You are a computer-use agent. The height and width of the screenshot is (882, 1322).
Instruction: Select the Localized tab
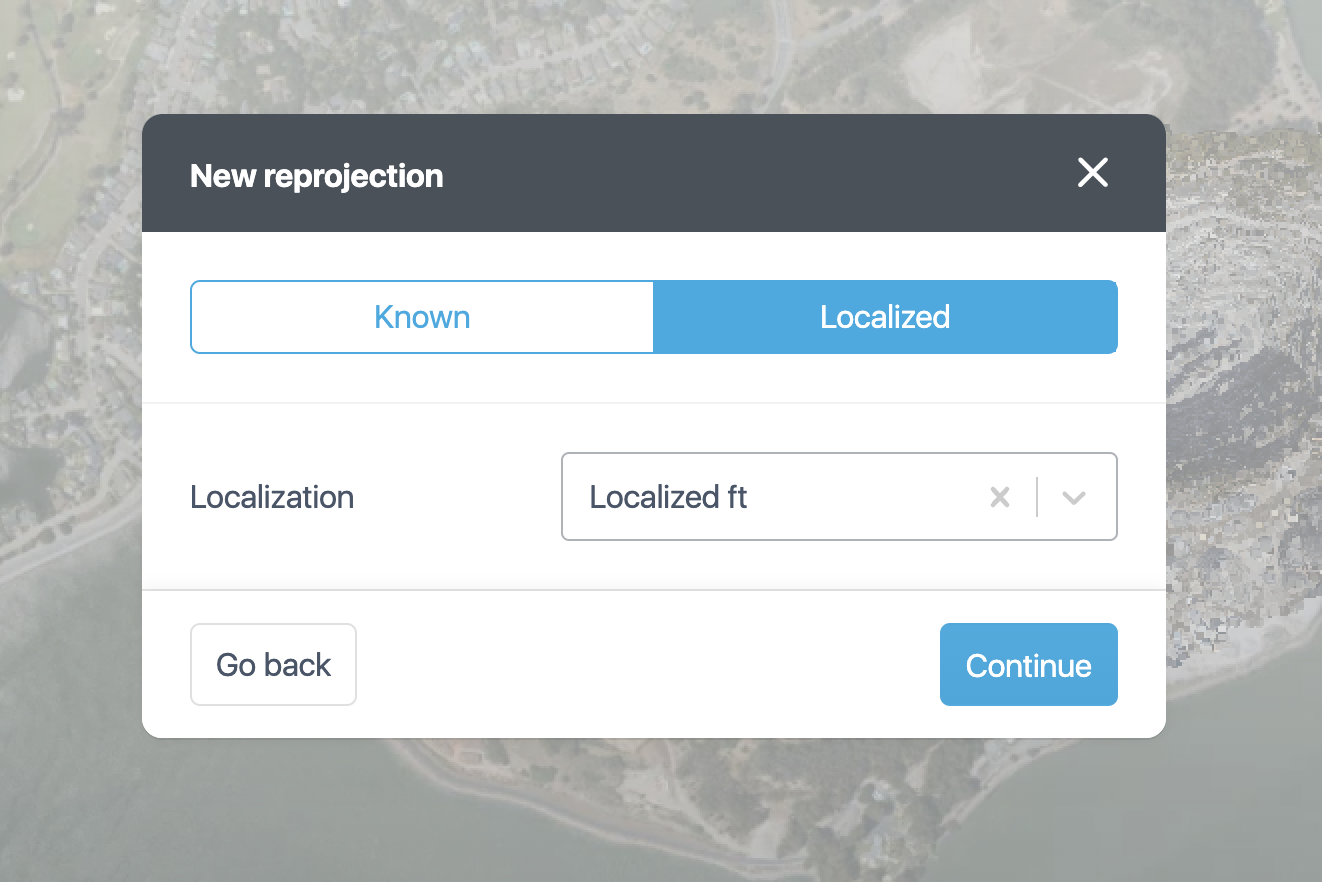tap(885, 317)
